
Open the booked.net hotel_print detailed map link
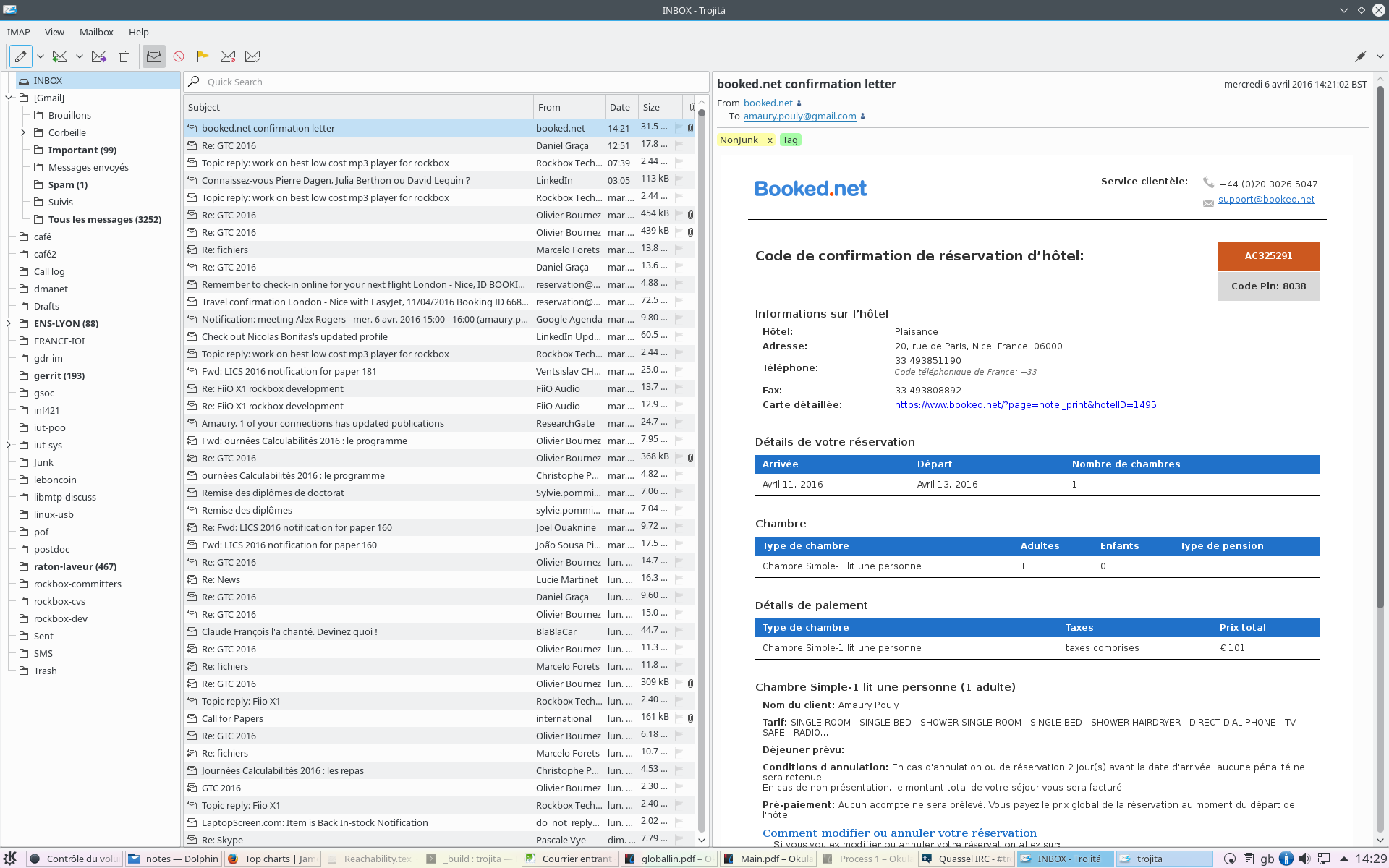1025,405
